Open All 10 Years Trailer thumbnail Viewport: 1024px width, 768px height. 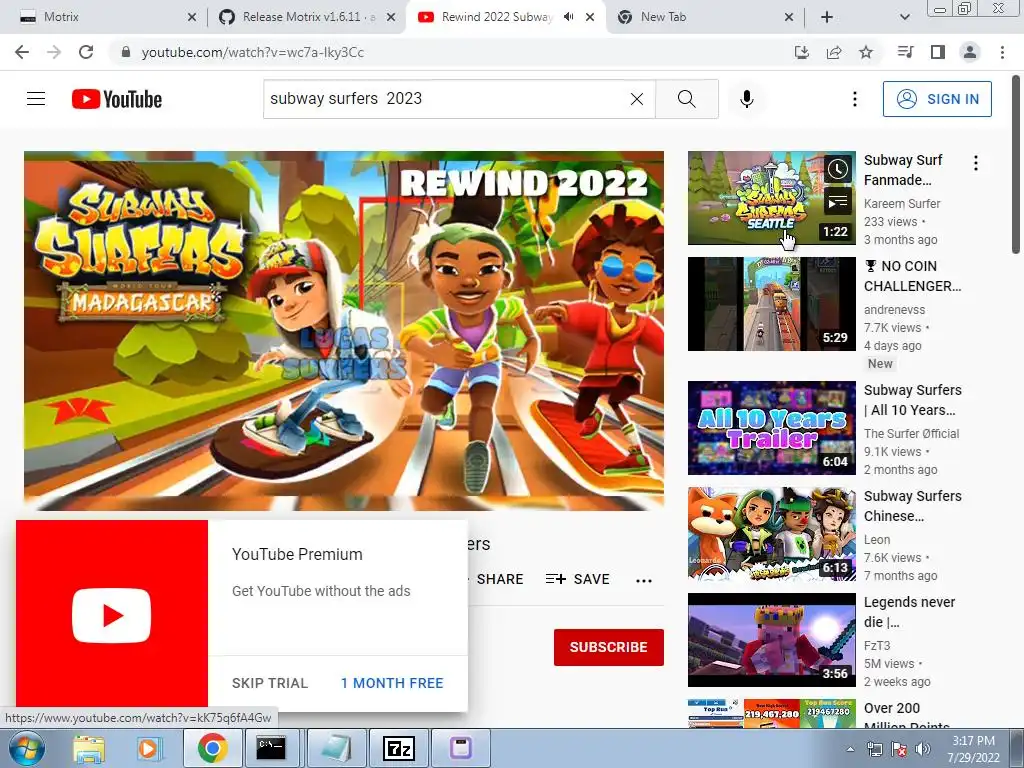tap(771, 428)
